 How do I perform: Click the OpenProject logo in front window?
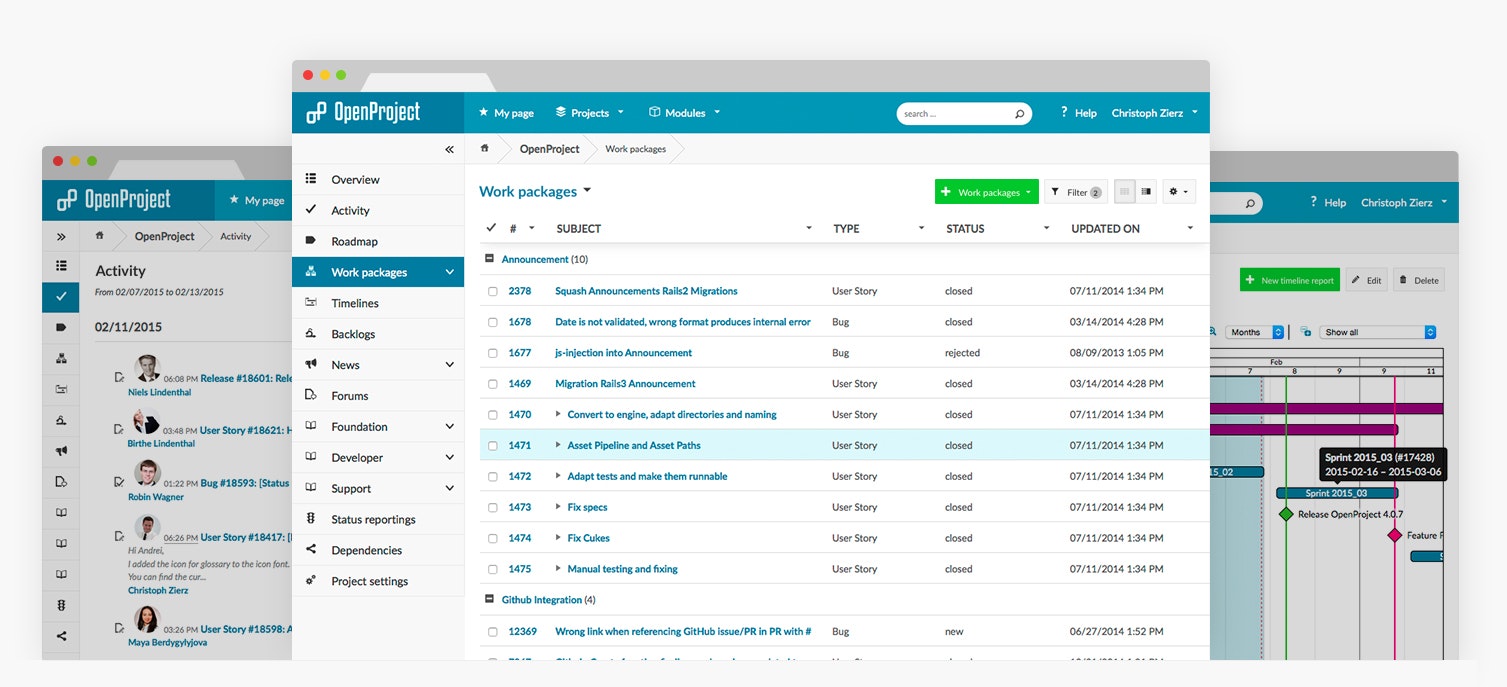tap(363, 113)
